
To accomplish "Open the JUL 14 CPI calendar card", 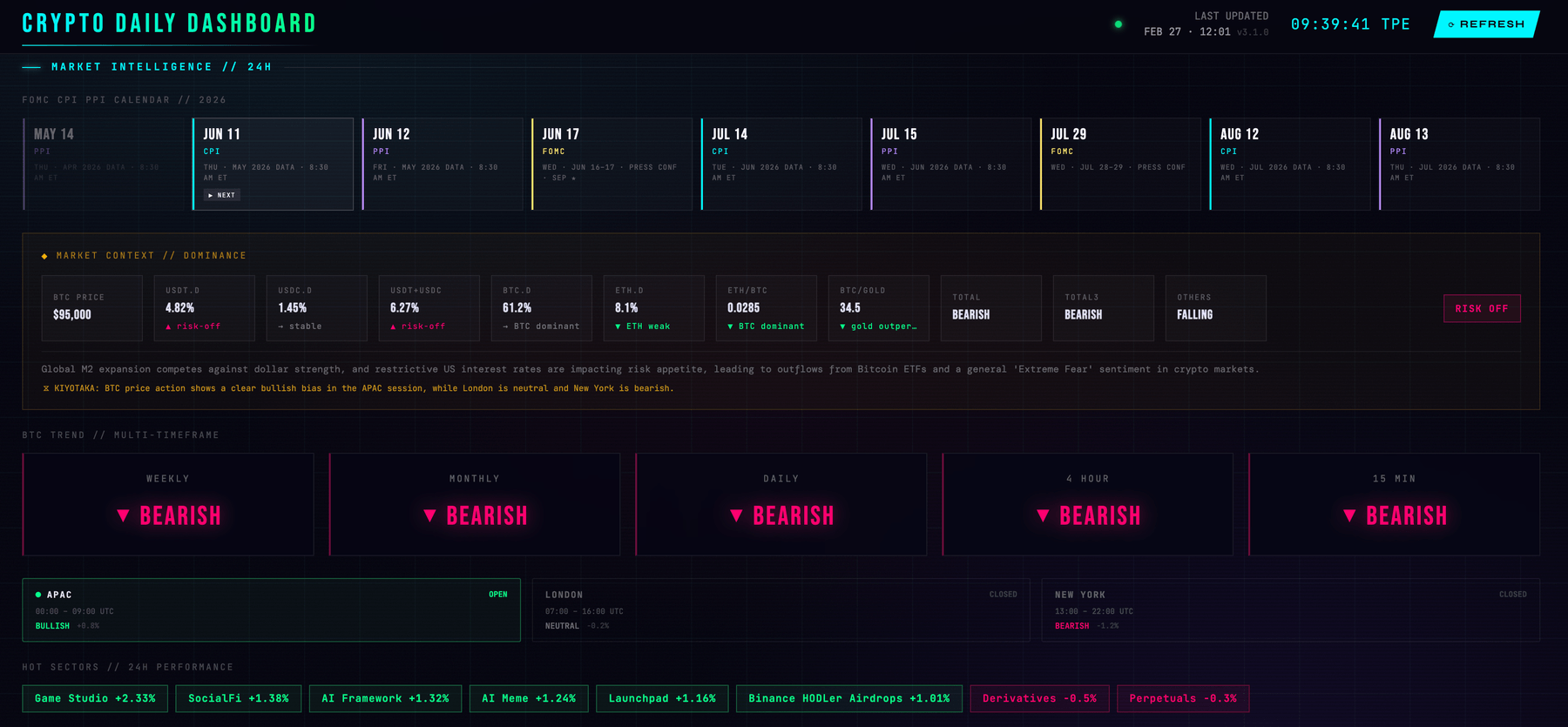I will [x=781, y=164].
